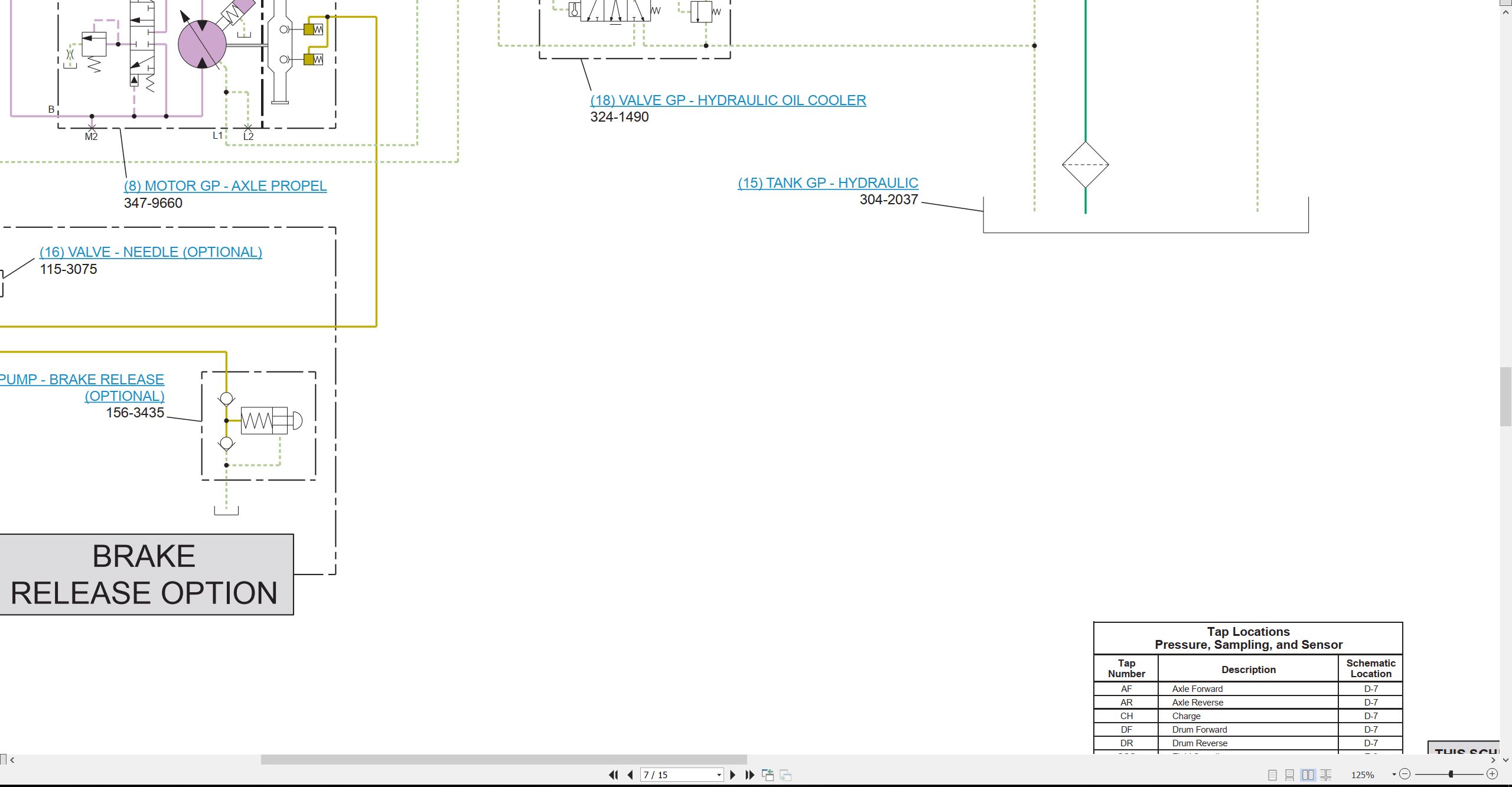Click the zoom in plus button
Screen dimensions: 1512x787
(x=1492, y=774)
